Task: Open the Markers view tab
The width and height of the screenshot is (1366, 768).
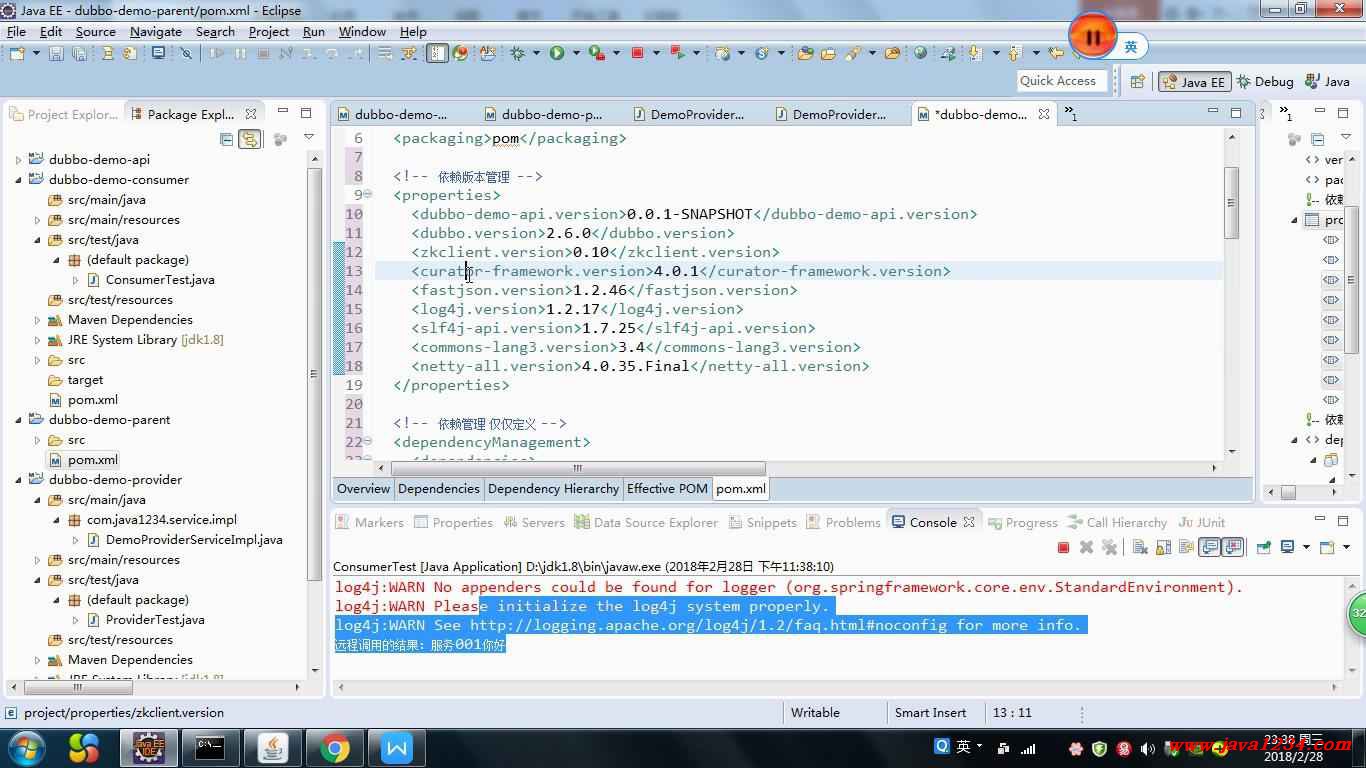Action: [x=369, y=522]
